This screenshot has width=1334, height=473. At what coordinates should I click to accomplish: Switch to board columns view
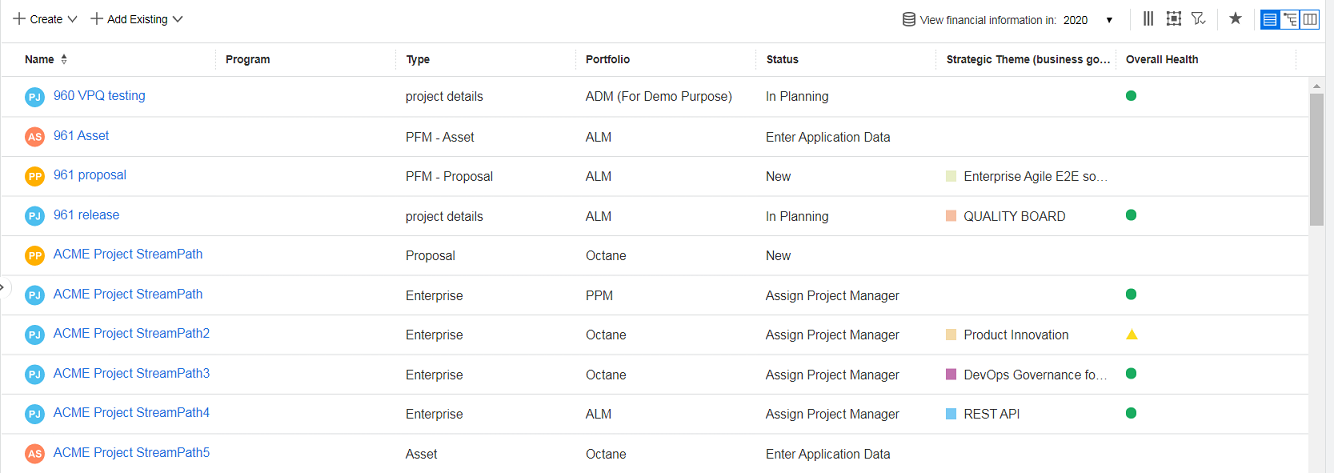(1309, 19)
